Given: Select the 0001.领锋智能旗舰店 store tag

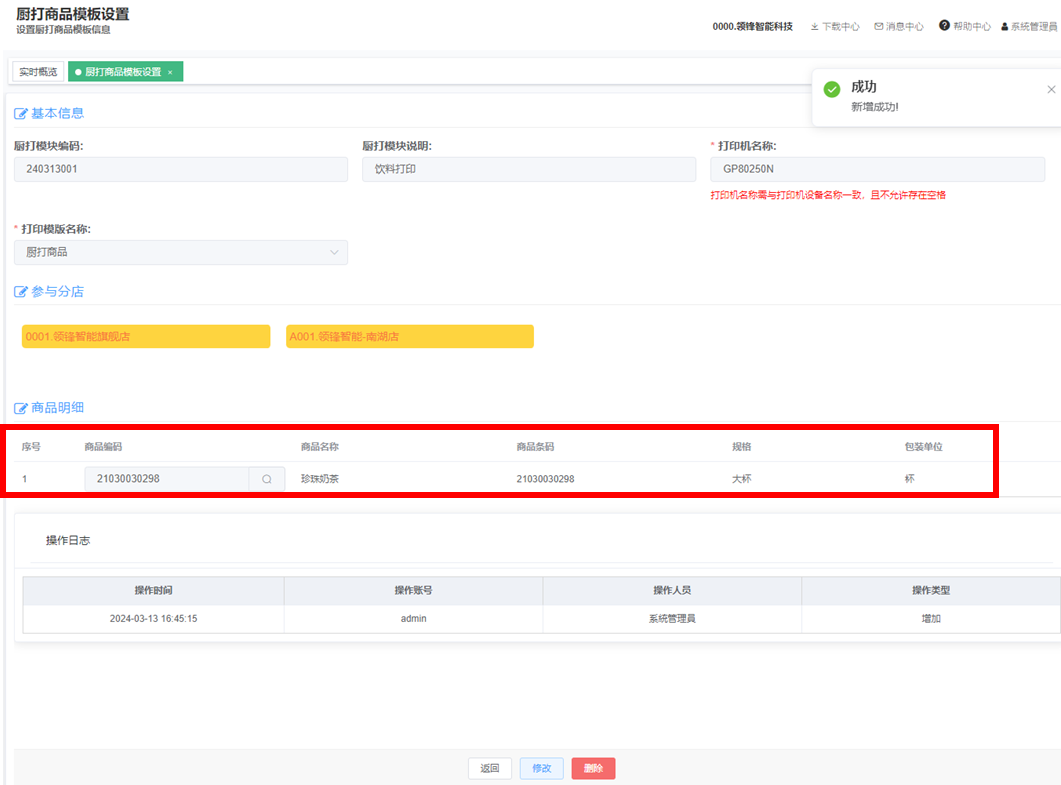Looking at the screenshot, I should click(x=146, y=337).
